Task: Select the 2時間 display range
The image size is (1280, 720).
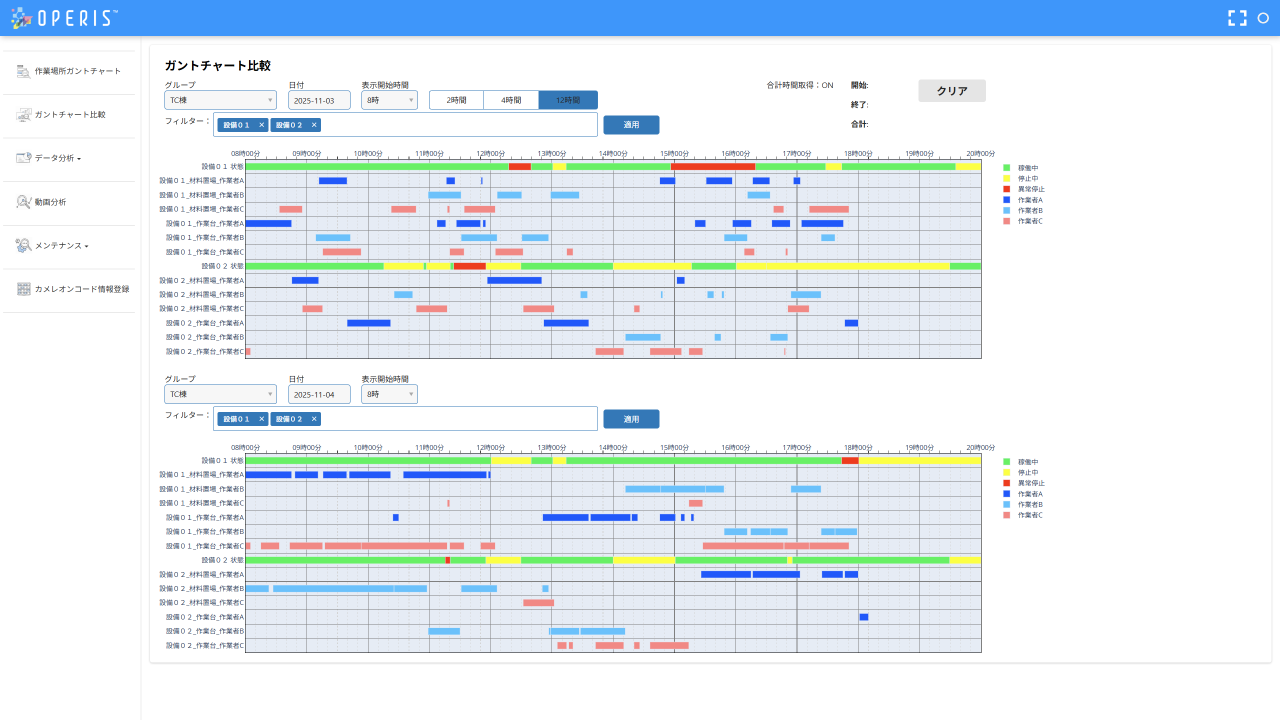Action: 456,100
